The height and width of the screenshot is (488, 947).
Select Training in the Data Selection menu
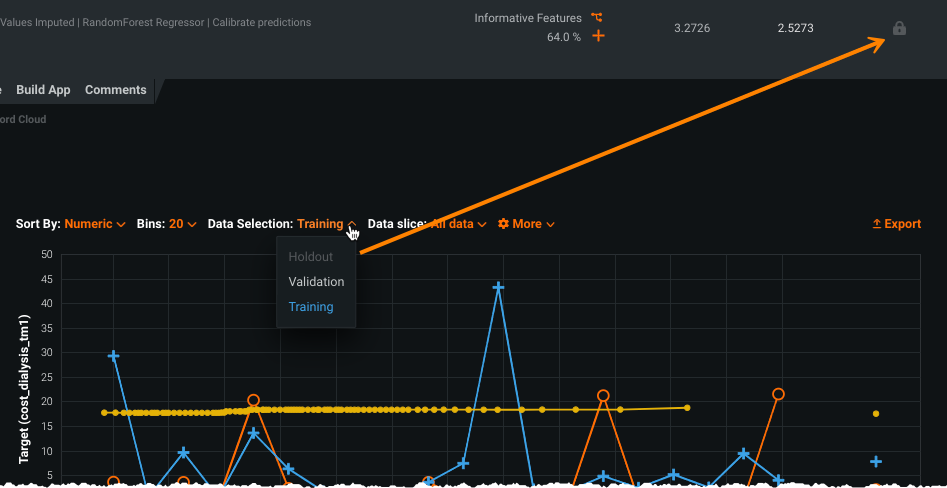point(311,307)
